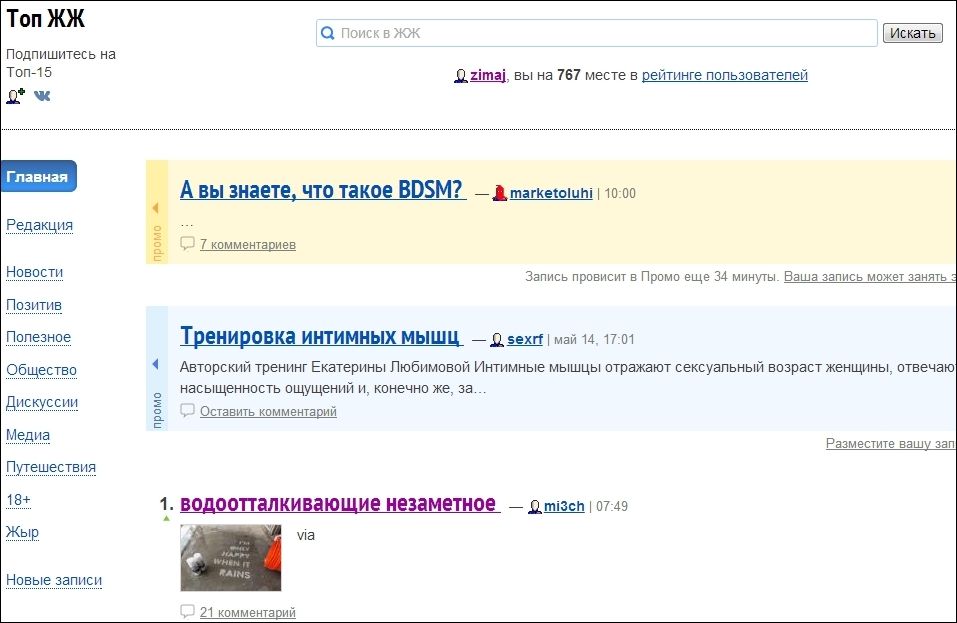Click the 10:00 timestamp of the BDSM post
The width and height of the screenshot is (957, 623).
pos(620,193)
